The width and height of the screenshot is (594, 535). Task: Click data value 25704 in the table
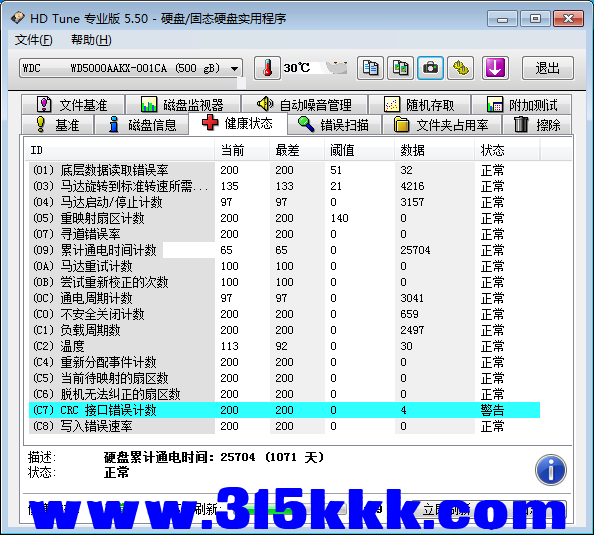[415, 250]
